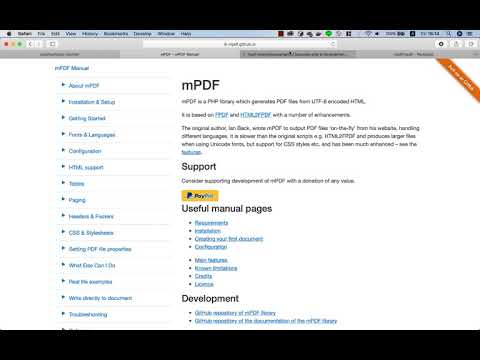Viewport: 480px width, 360px height.
Task: Open the Known limitations link
Action: click(x=216, y=268)
